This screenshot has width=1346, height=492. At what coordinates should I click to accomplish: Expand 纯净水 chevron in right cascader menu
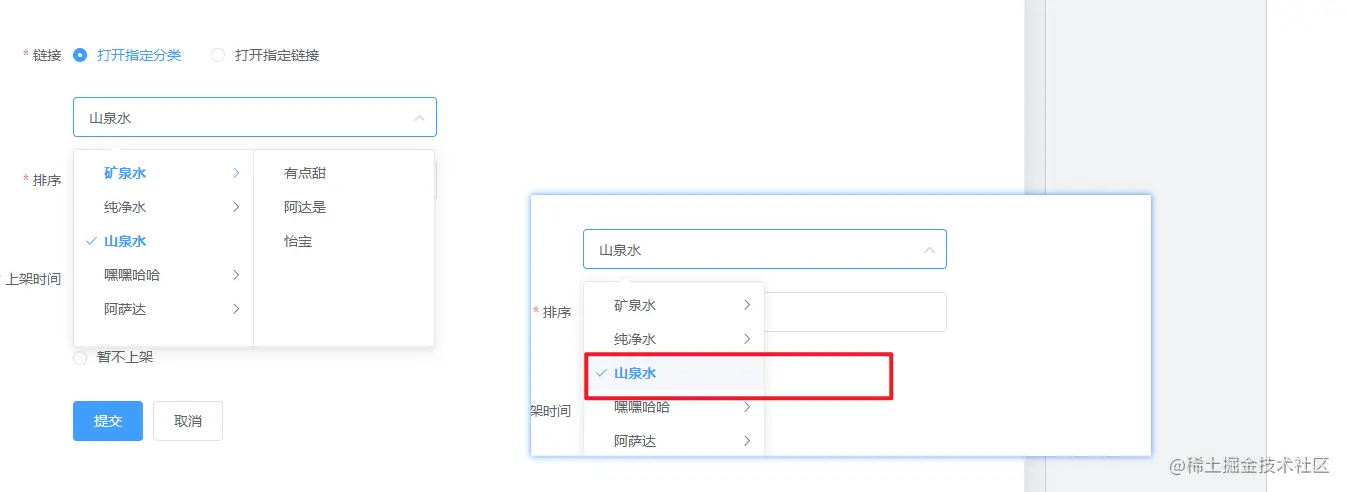[746, 339]
